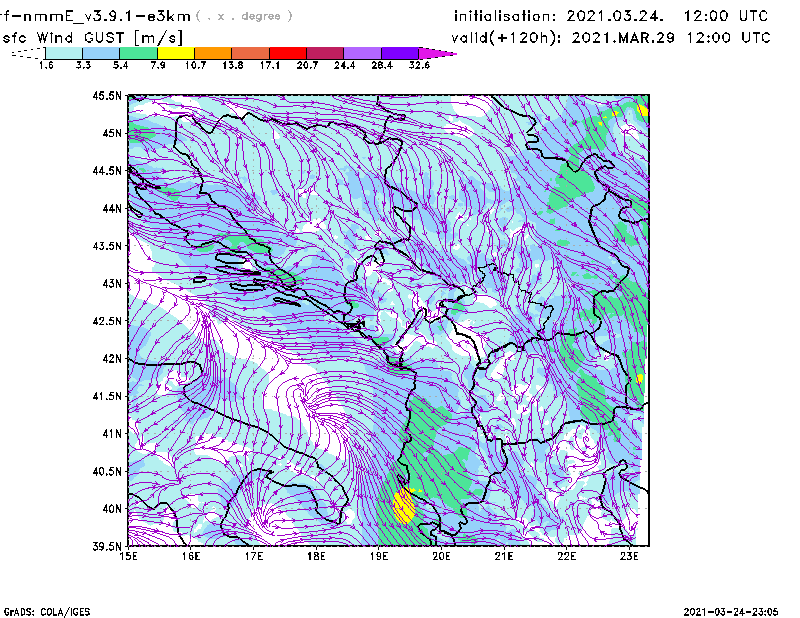Screen dimensions: 800x618
Task: Click the 42N latitude axis label
Action: tap(109, 359)
